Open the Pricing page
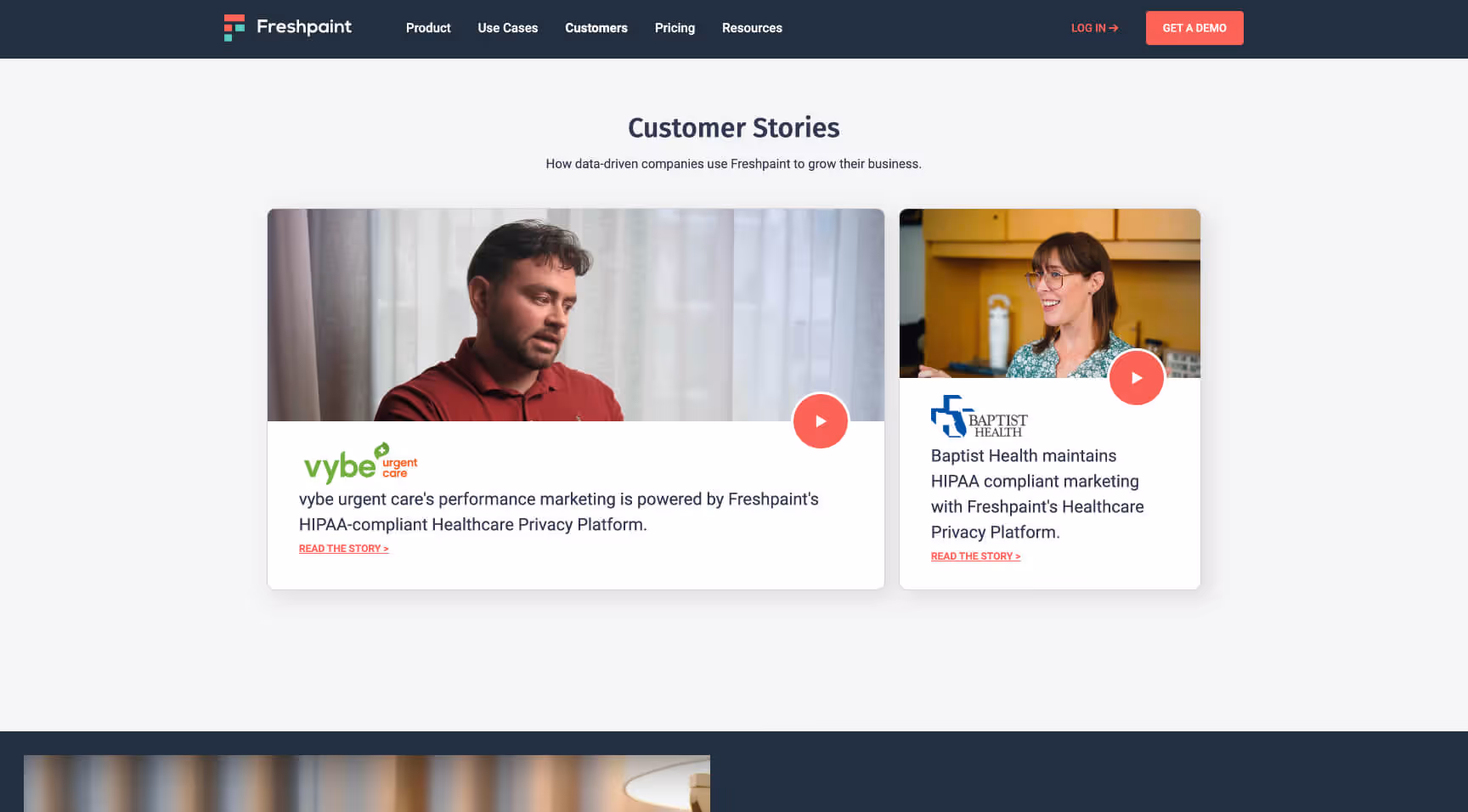The height and width of the screenshot is (812, 1468). (675, 28)
